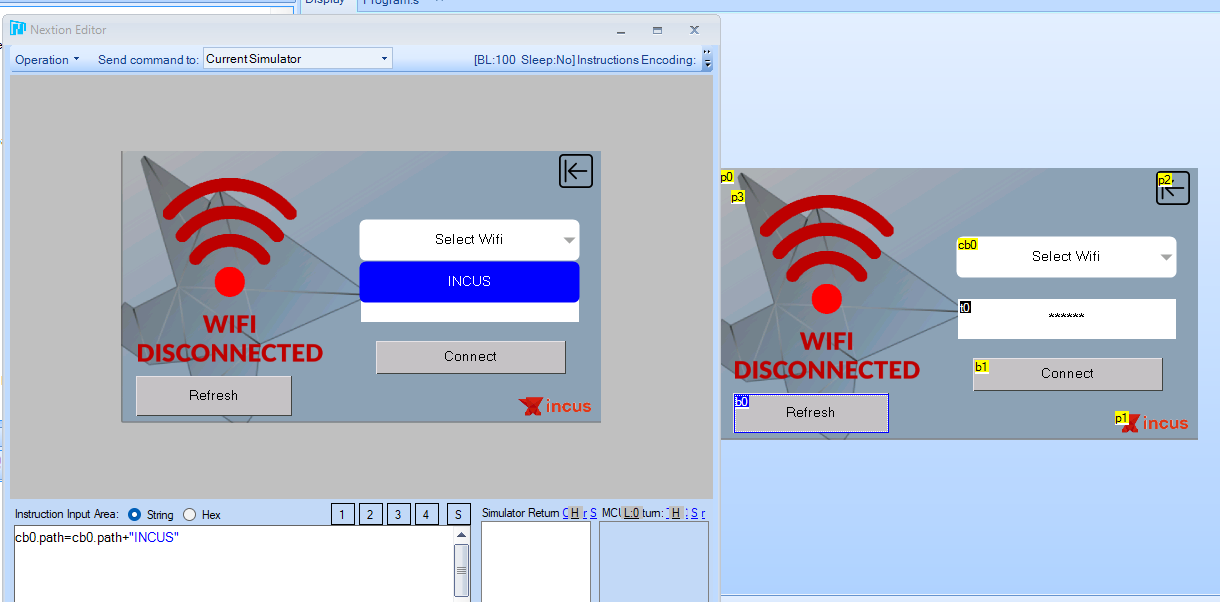Select the b1 Connect button in design canvas
This screenshot has height=602, width=1220.
(1067, 374)
